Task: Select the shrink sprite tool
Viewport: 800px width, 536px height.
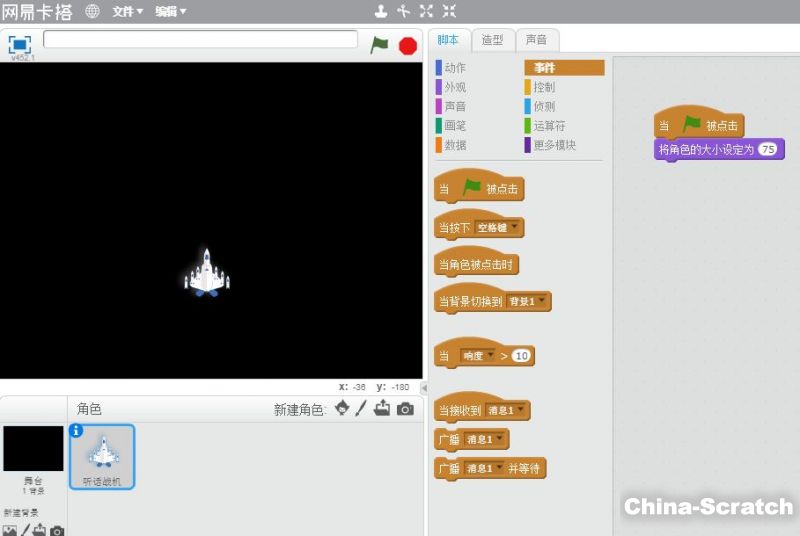Action: pos(449,11)
